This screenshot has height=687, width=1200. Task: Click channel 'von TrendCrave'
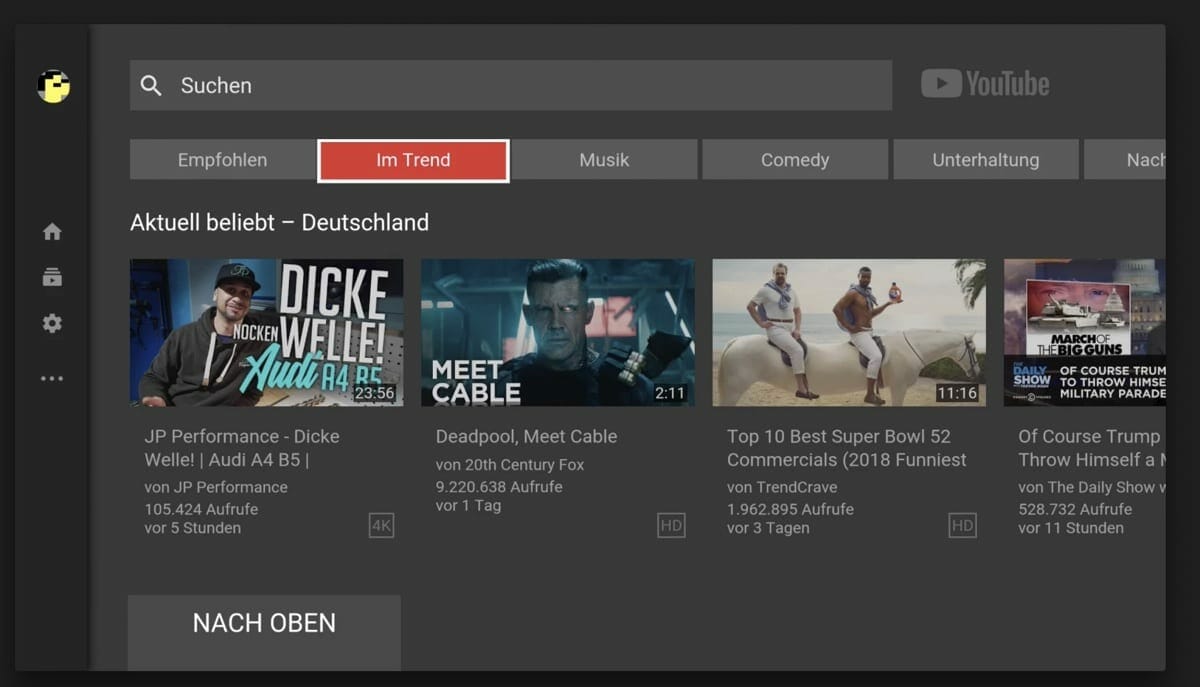pos(782,487)
